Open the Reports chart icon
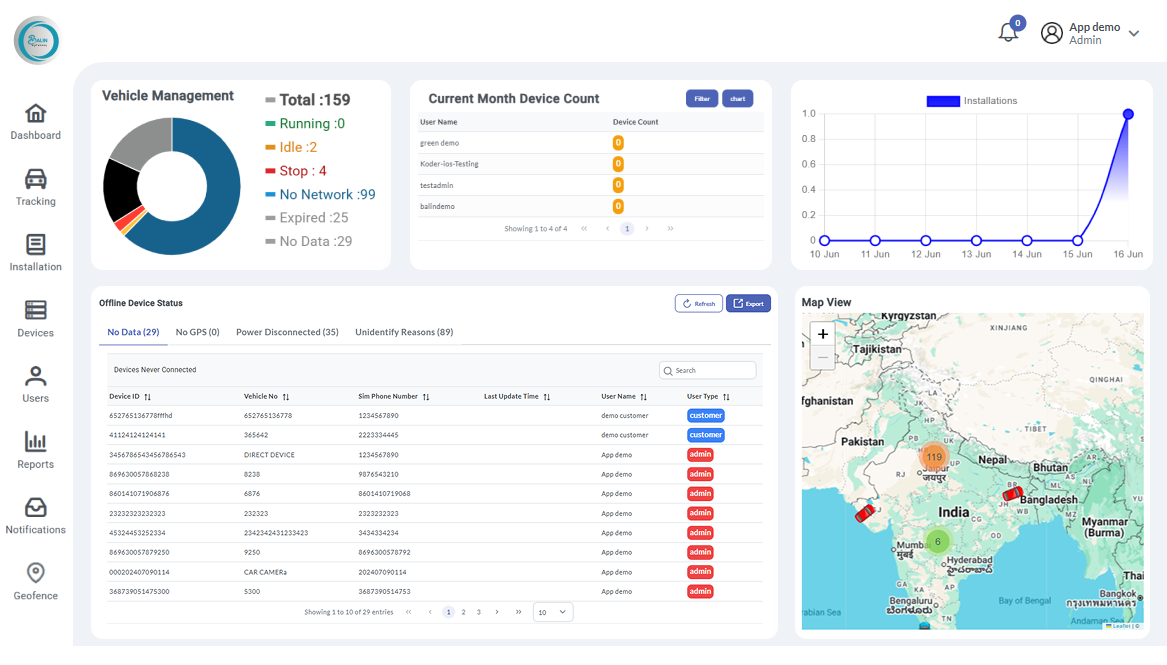The image size is (1167, 665). pyautogui.click(x=35, y=441)
